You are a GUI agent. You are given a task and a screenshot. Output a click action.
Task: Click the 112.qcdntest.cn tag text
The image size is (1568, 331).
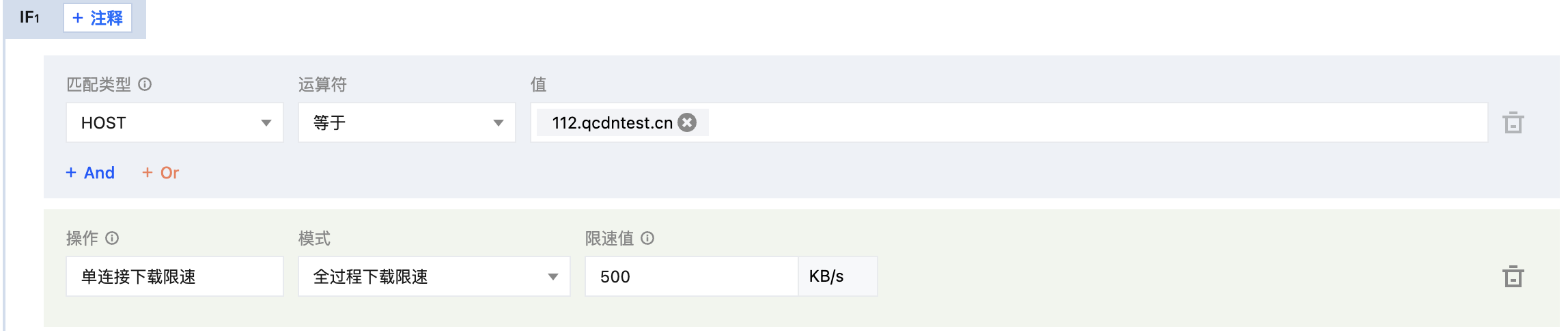pyautogui.click(x=613, y=123)
